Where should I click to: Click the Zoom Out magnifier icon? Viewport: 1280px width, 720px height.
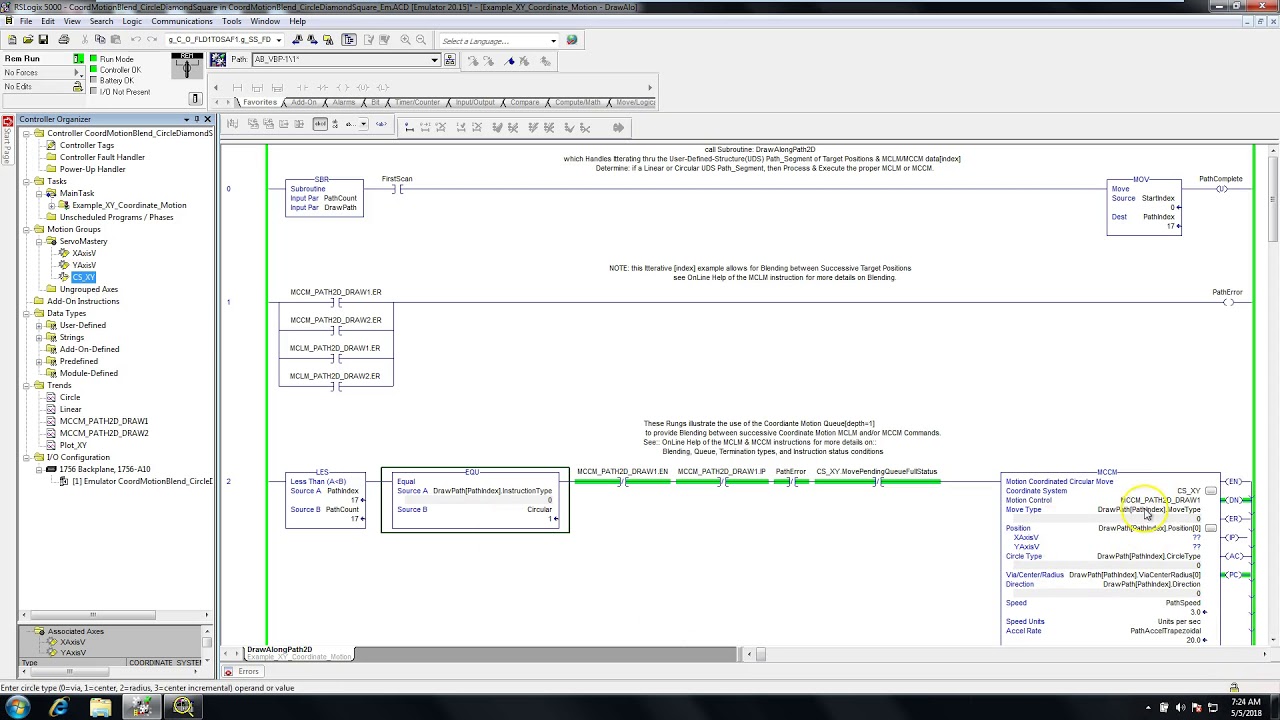[421, 40]
